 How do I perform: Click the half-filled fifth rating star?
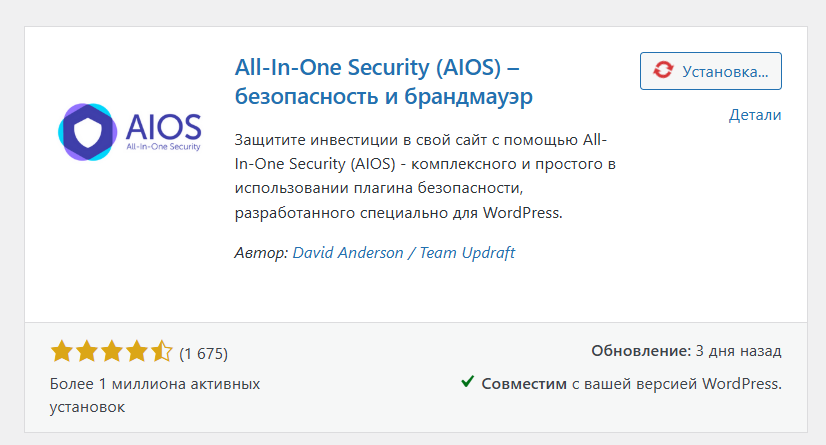click(x=161, y=352)
